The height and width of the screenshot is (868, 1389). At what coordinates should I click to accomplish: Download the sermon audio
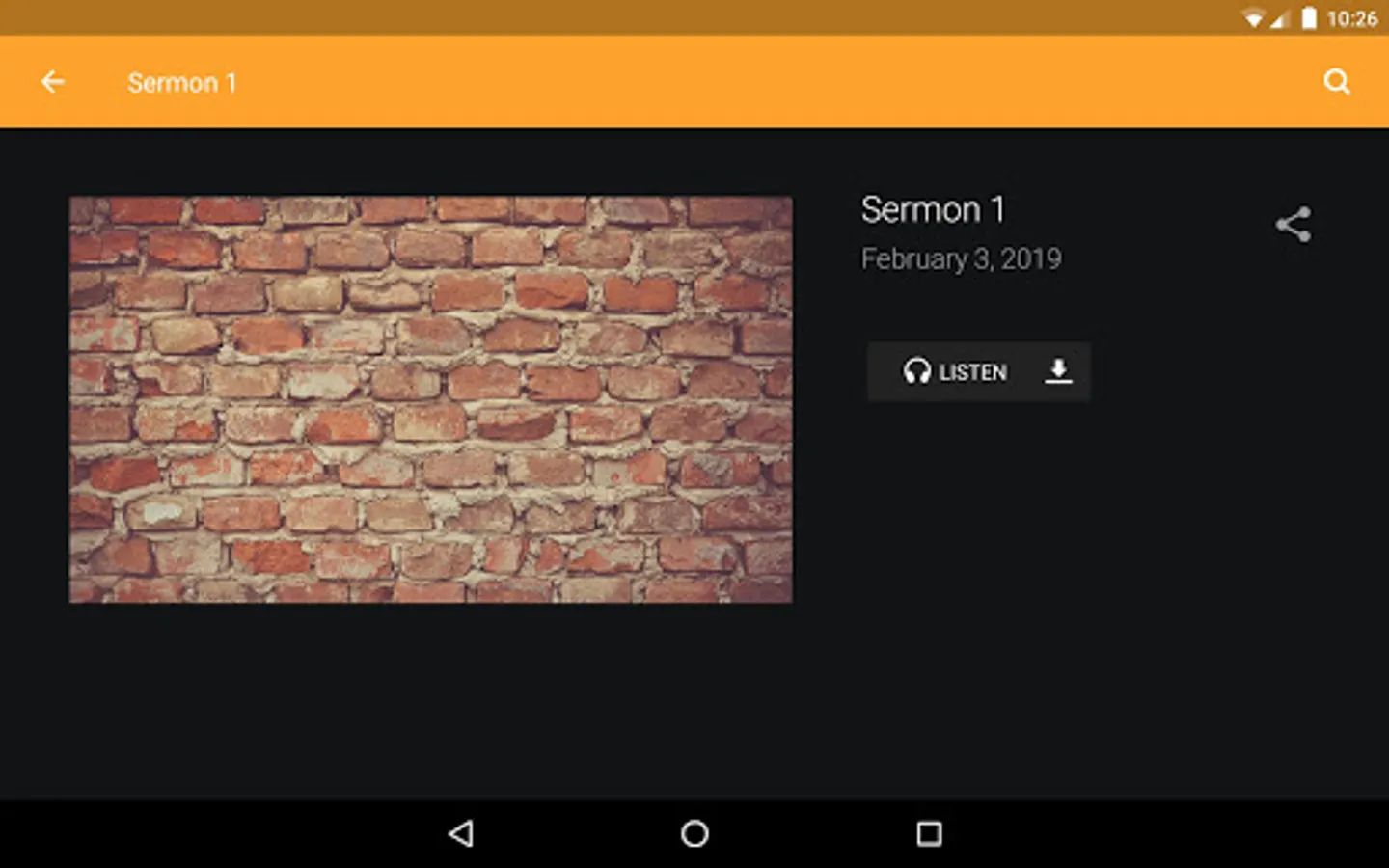click(x=1058, y=371)
